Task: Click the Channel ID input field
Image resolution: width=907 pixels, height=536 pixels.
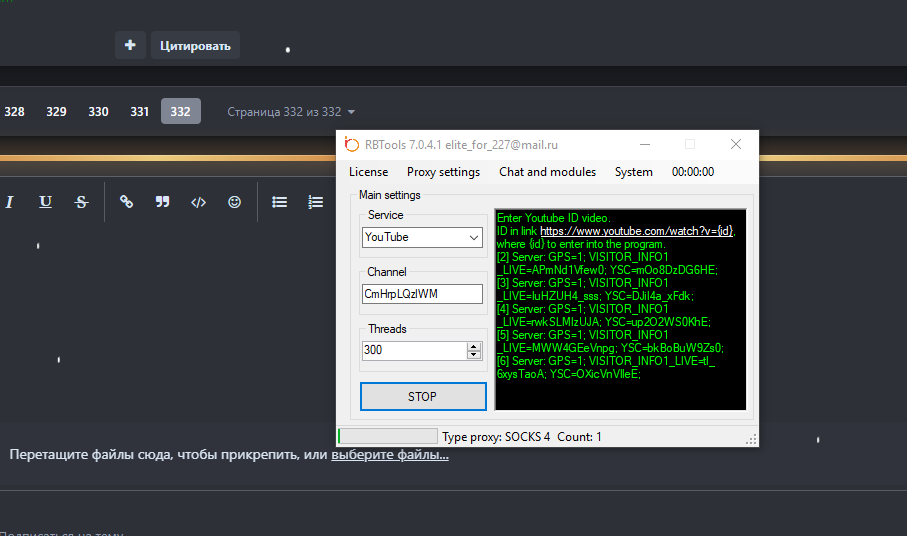Action: [422, 294]
